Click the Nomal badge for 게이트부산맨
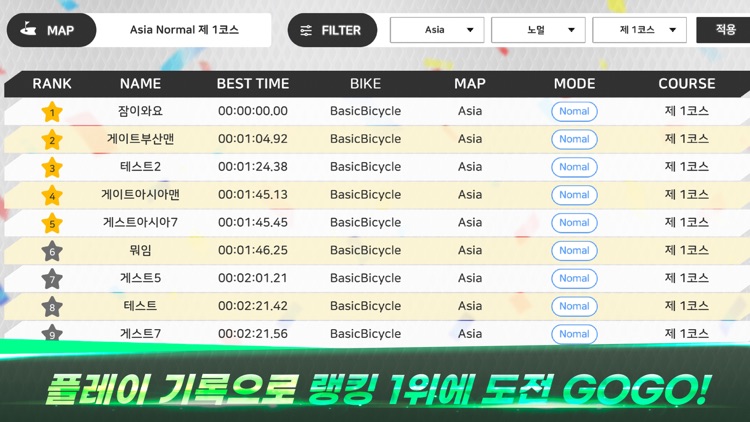The width and height of the screenshot is (750, 422). click(574, 139)
